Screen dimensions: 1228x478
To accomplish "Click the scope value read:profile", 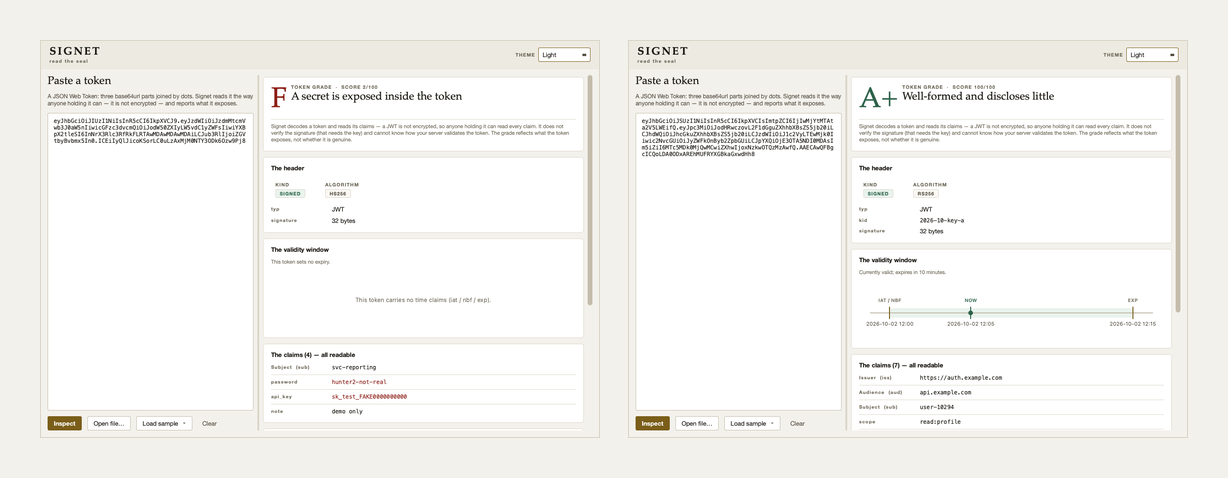I will [942, 422].
